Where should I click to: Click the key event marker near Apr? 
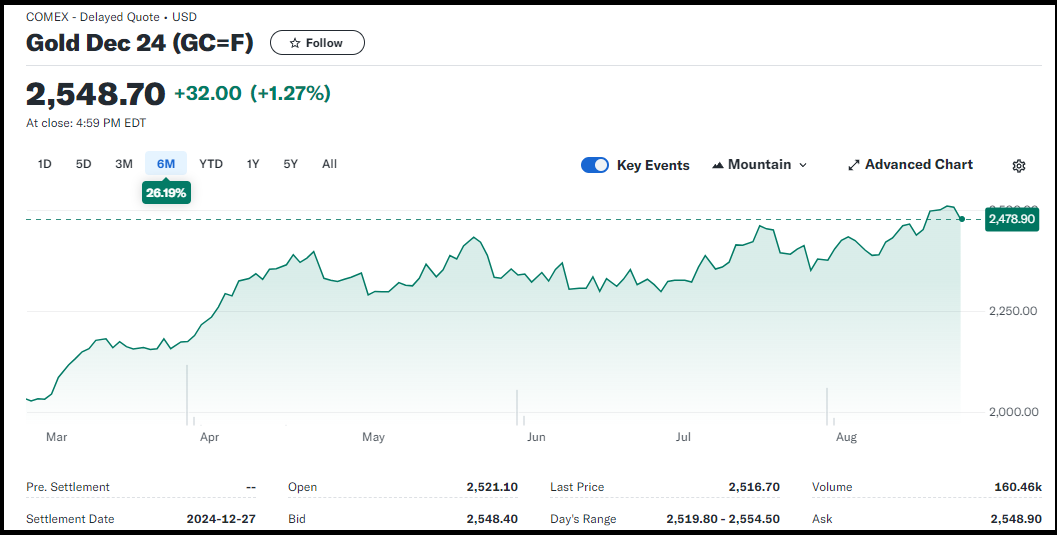tap(187, 396)
